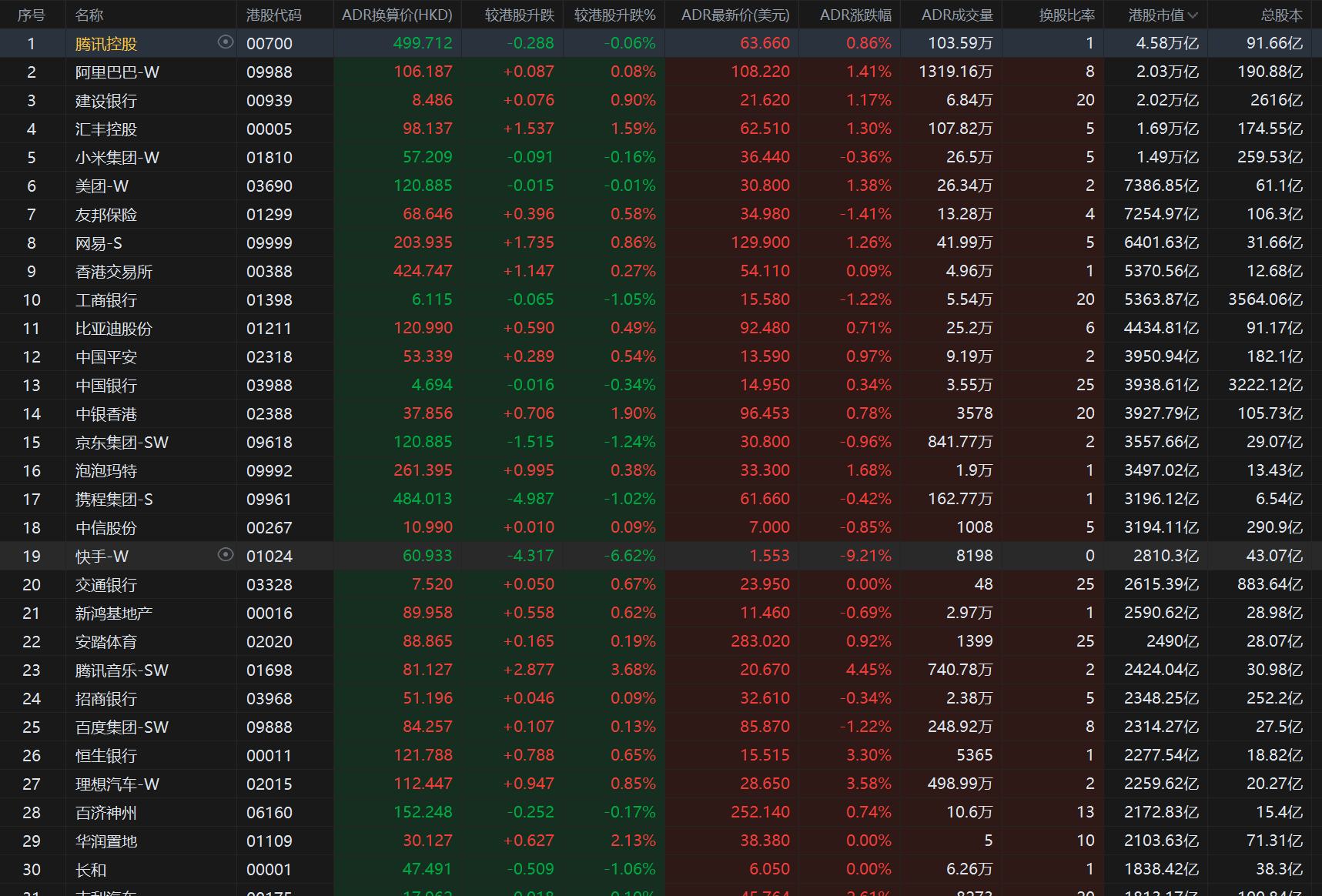
Task: Click the 2.13% value in 华润置地 row
Action: click(x=633, y=841)
